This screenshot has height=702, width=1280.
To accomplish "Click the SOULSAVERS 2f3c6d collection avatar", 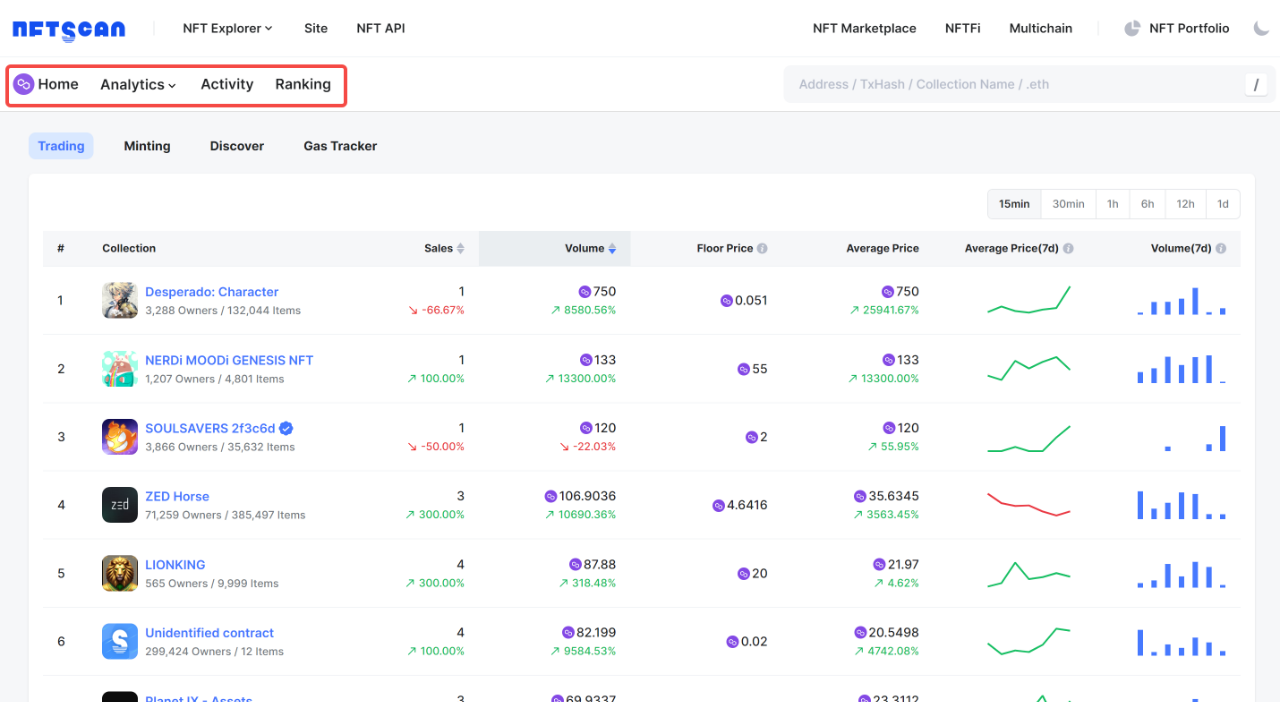I will (x=120, y=437).
